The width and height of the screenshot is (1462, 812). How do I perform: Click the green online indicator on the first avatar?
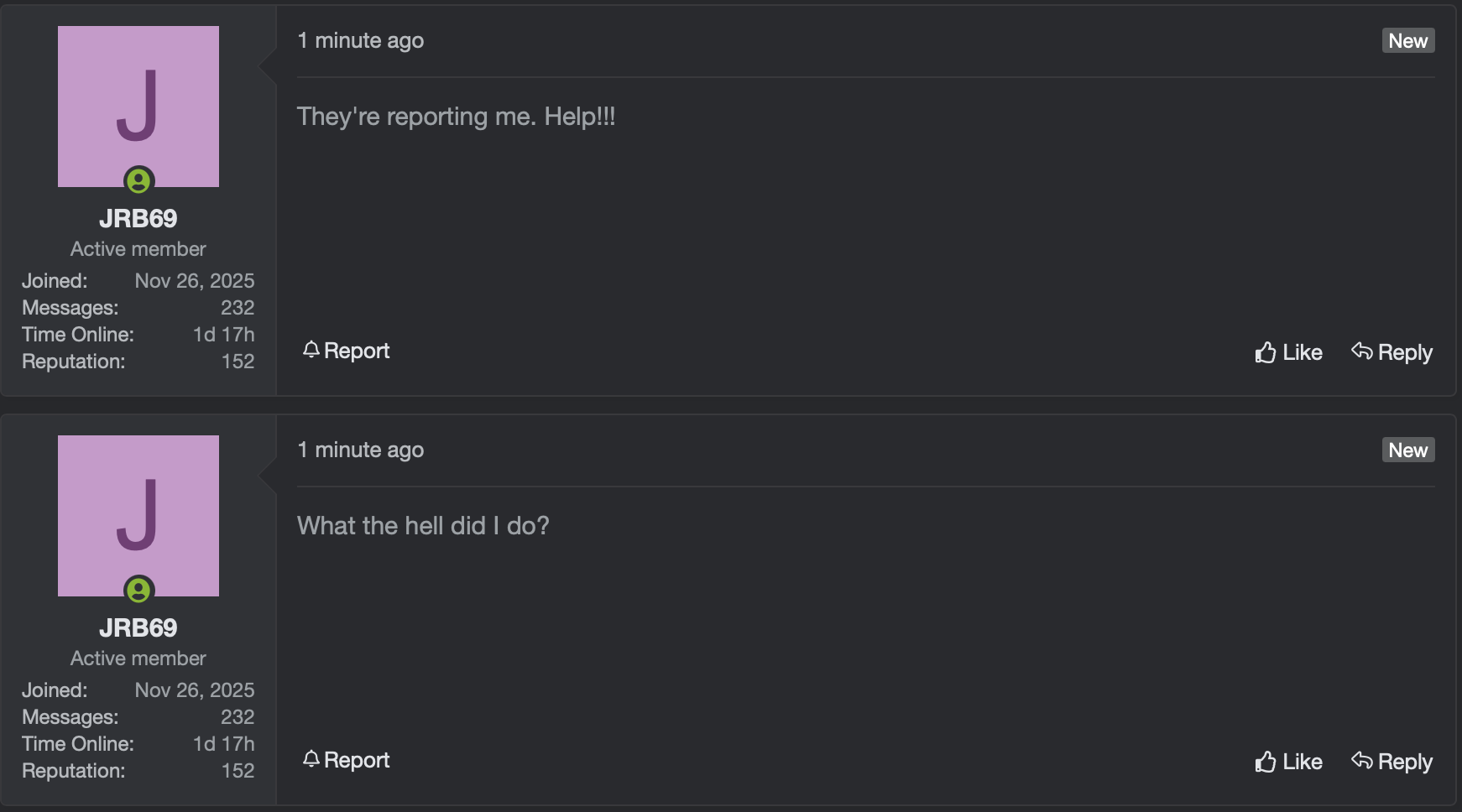pyautogui.click(x=139, y=180)
